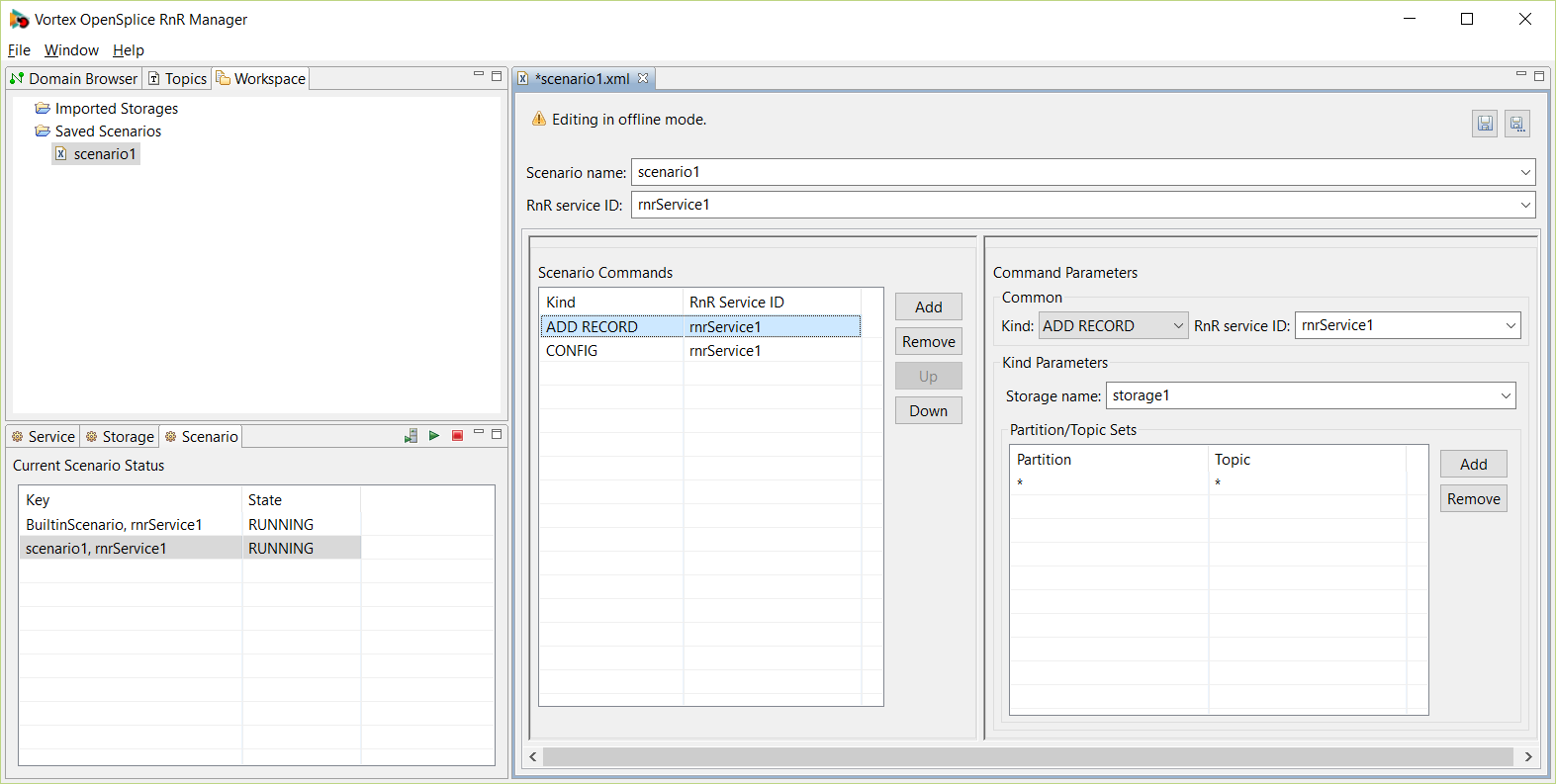The image size is (1556, 784).
Task: Click the horizontal scrollbar left arrow
Action: click(533, 756)
